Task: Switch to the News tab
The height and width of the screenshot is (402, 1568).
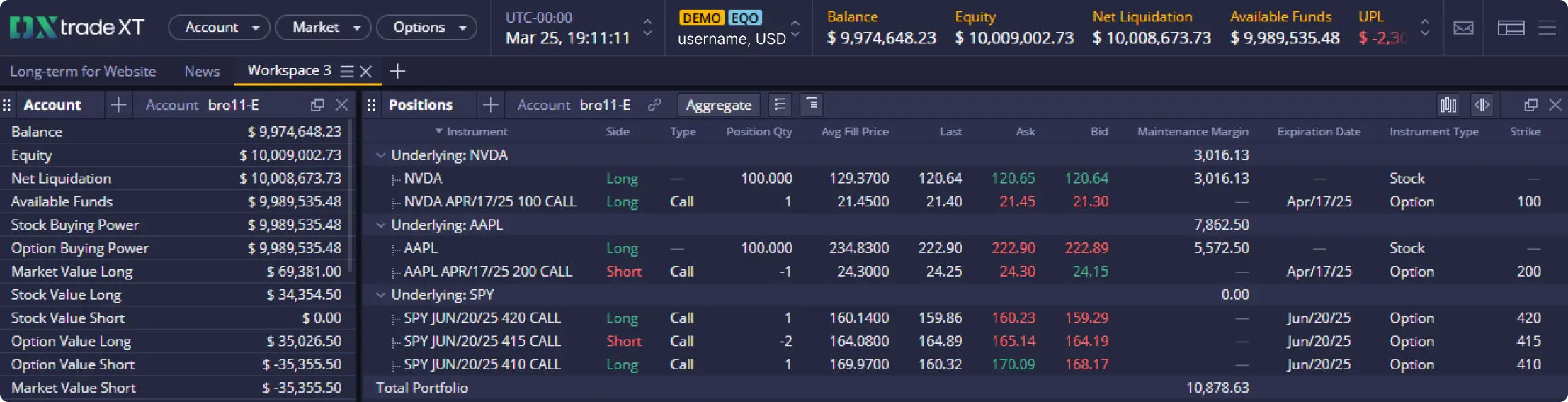Action: [202, 72]
